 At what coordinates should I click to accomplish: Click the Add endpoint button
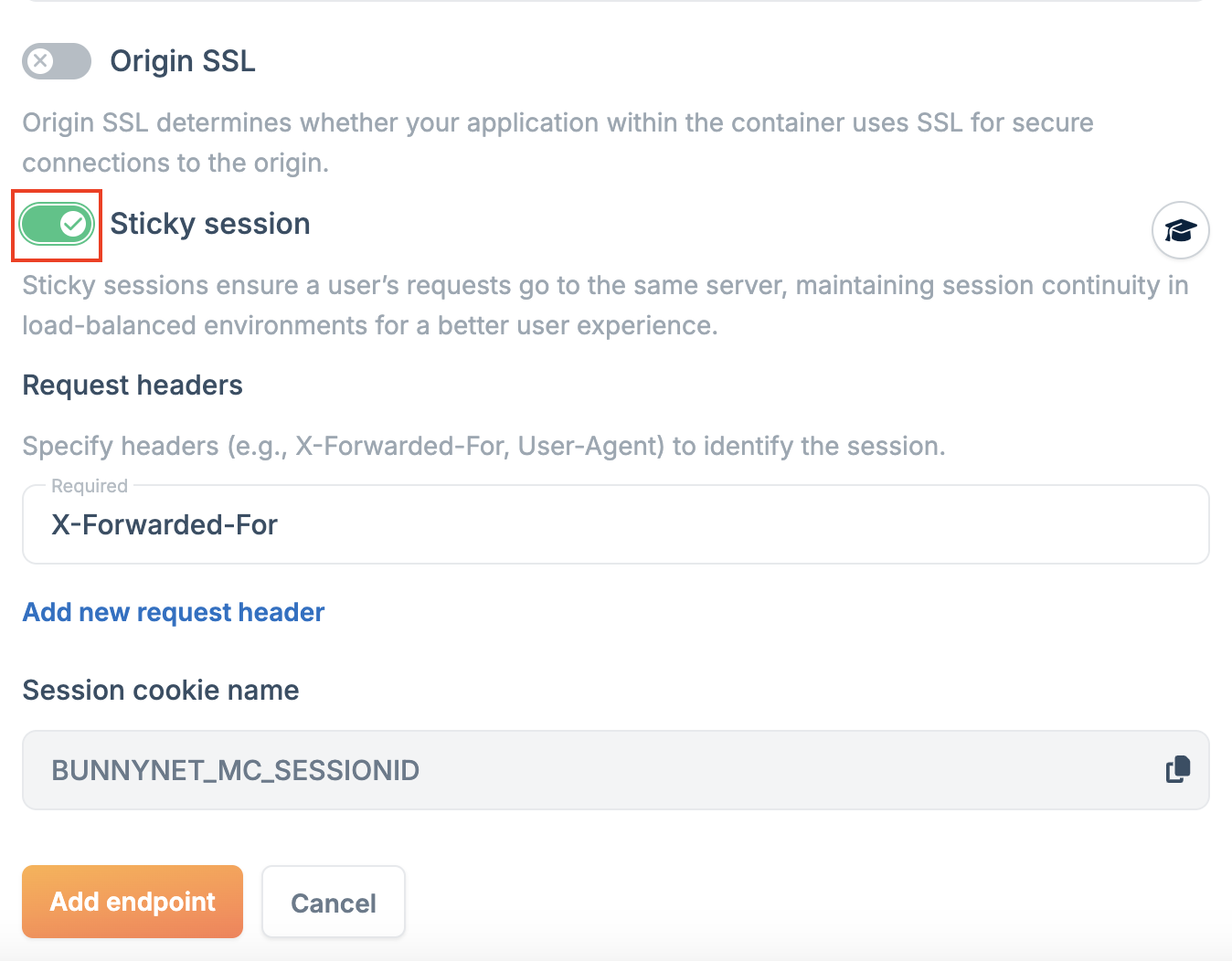point(133,902)
